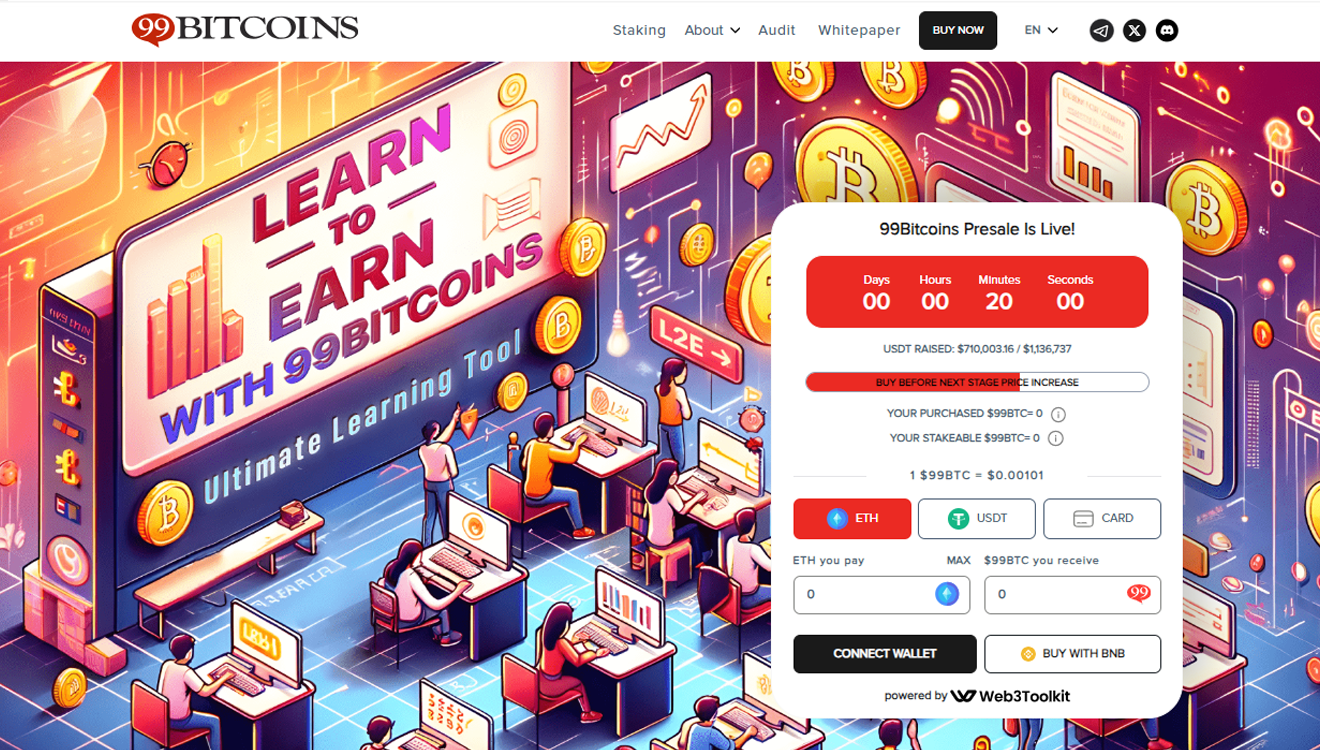Screen dimensions: 1320x750
Task: Click the MAX amount link
Action: pyautogui.click(x=958, y=561)
